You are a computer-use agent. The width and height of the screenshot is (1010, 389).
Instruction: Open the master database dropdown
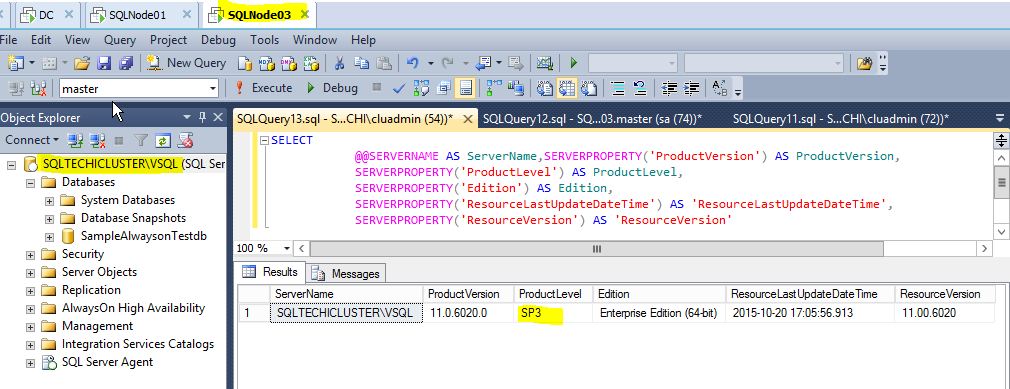pyautogui.click(x=213, y=89)
